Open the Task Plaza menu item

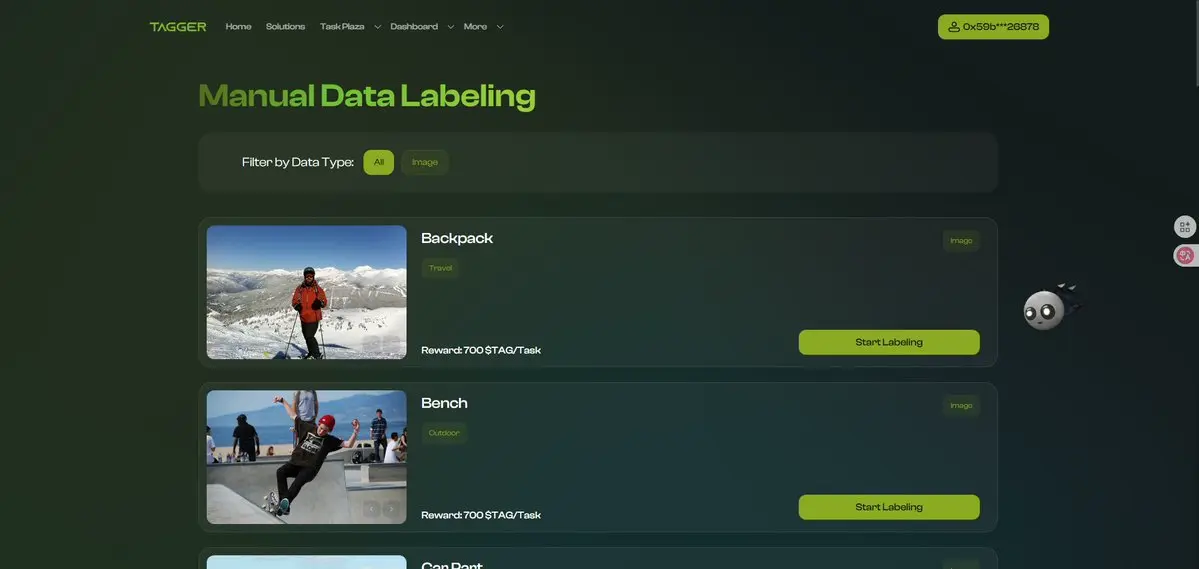point(342,27)
